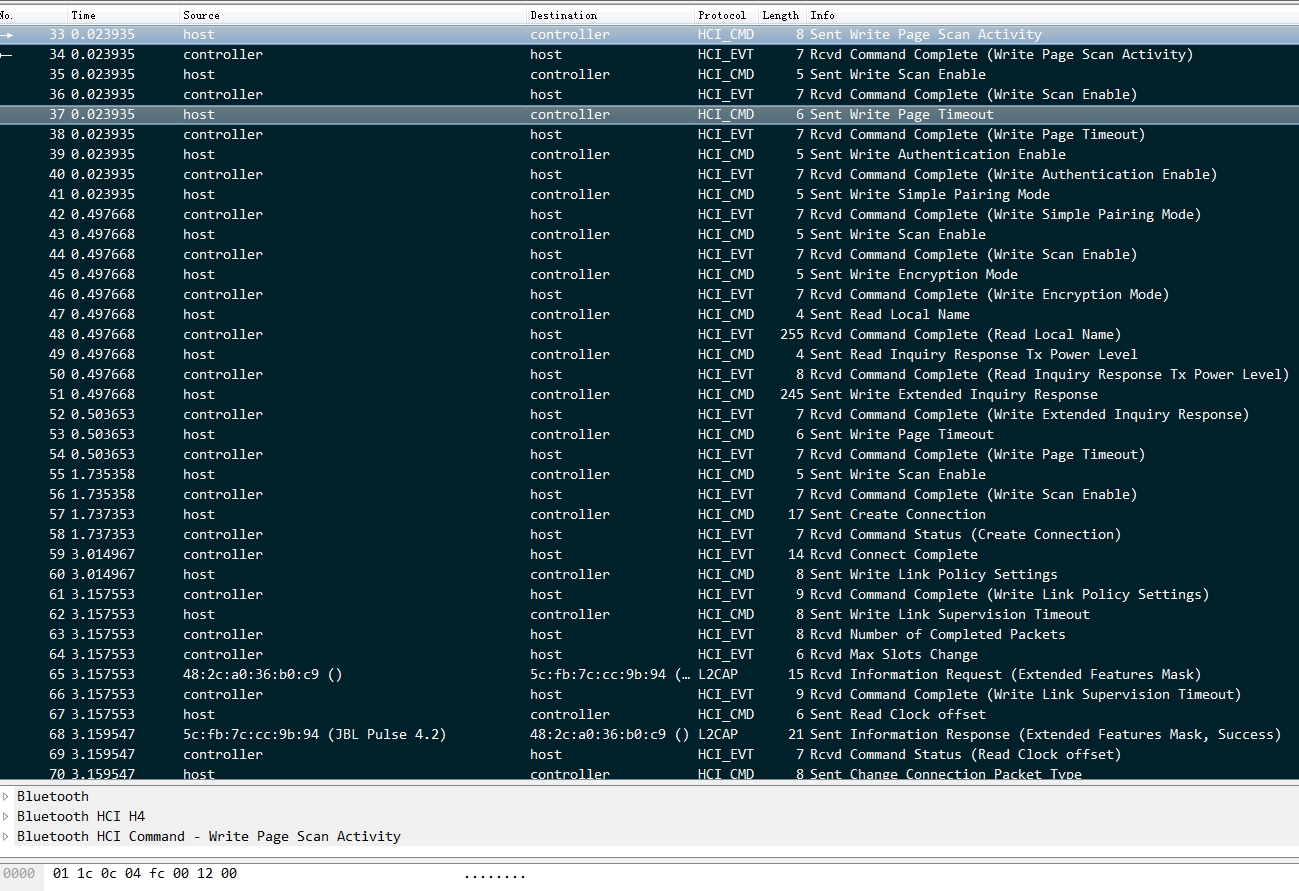Select packet 60 Sent Write Link Policy Settings
The width and height of the screenshot is (1299, 891).
pyautogui.click(x=649, y=575)
